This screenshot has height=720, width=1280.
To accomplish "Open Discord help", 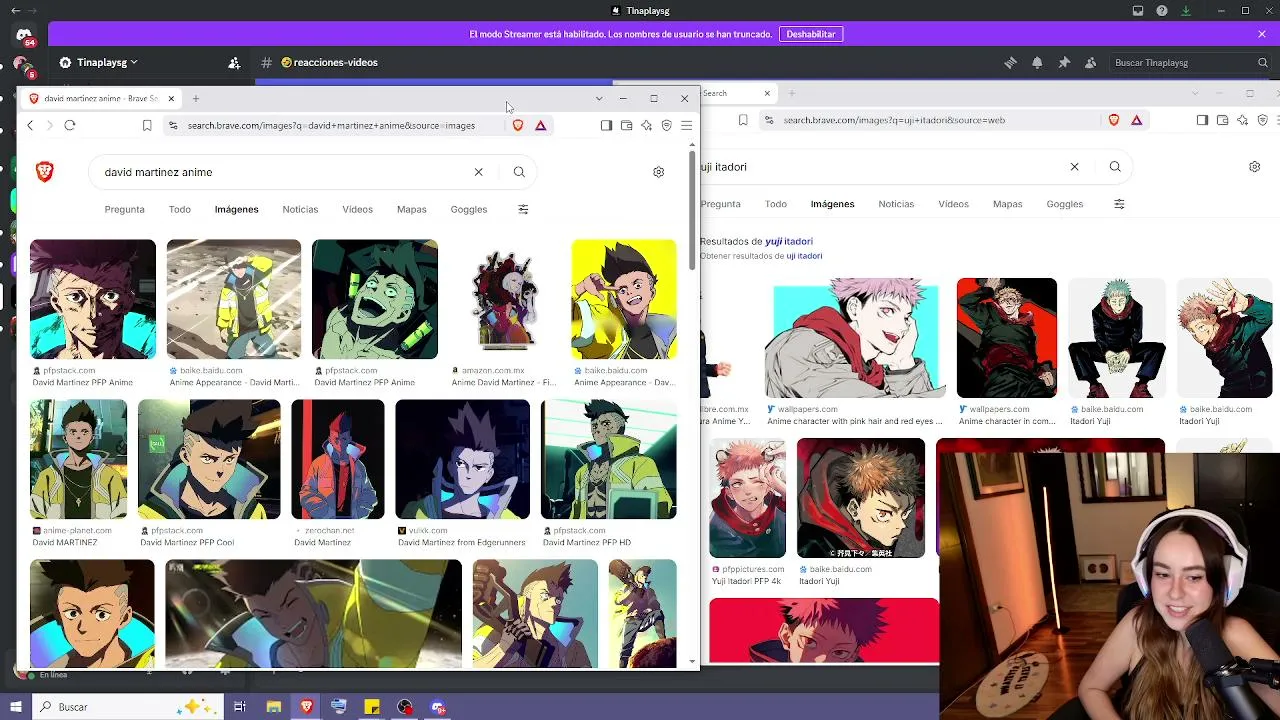I will (x=1162, y=11).
